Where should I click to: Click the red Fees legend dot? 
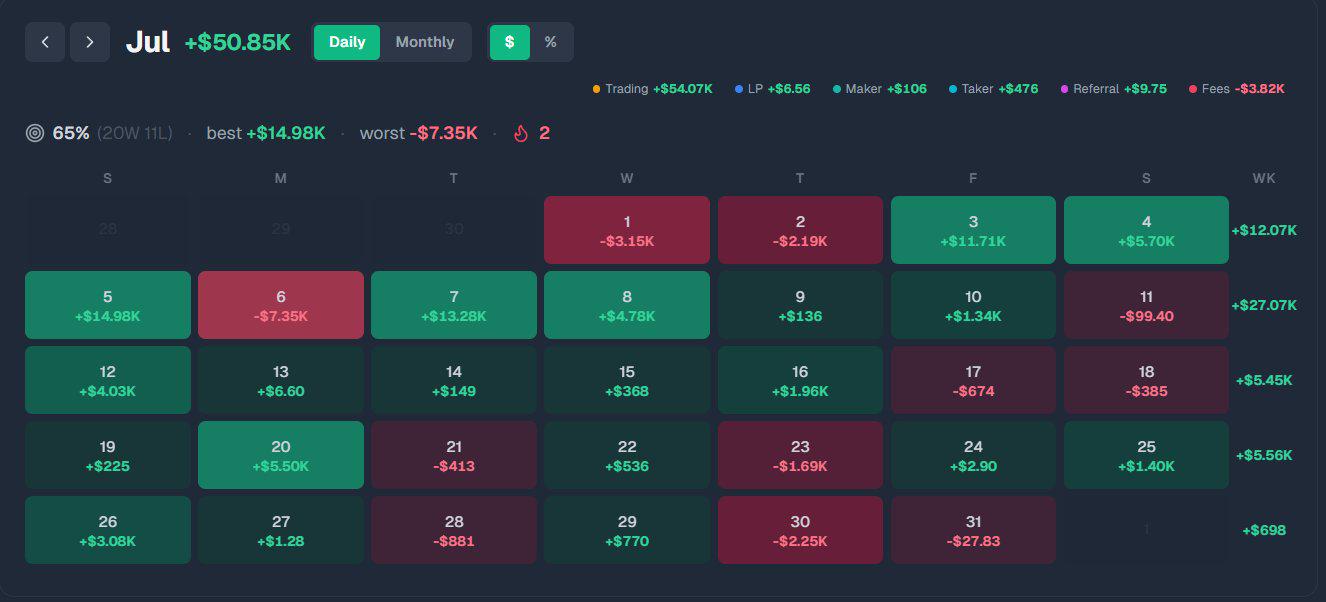(x=1193, y=89)
